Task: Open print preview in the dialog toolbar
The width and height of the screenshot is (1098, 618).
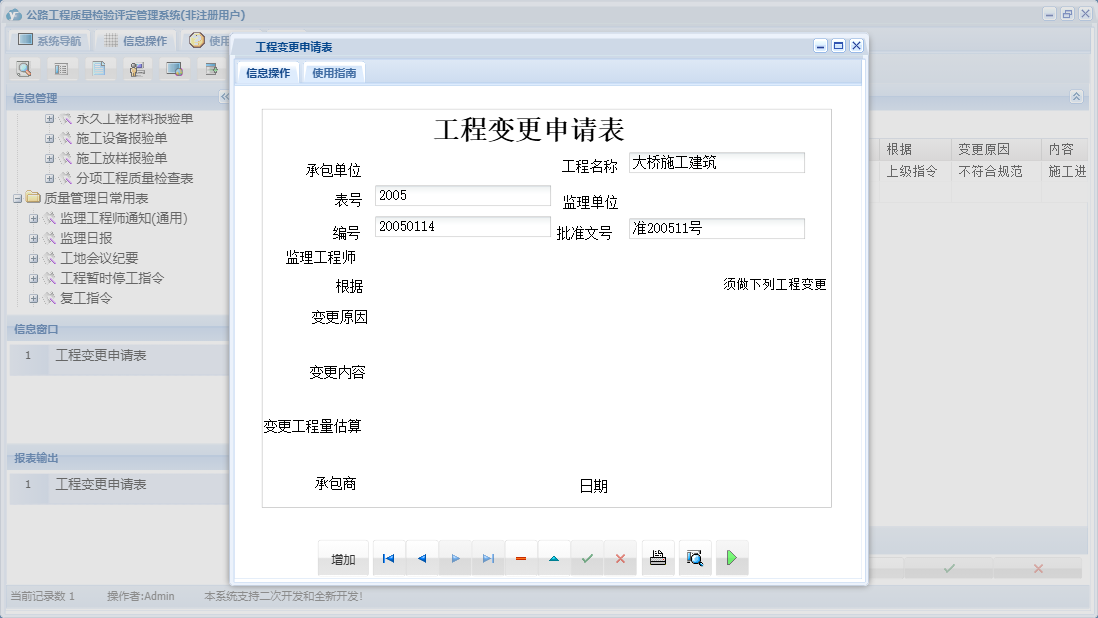Action: coord(695,558)
